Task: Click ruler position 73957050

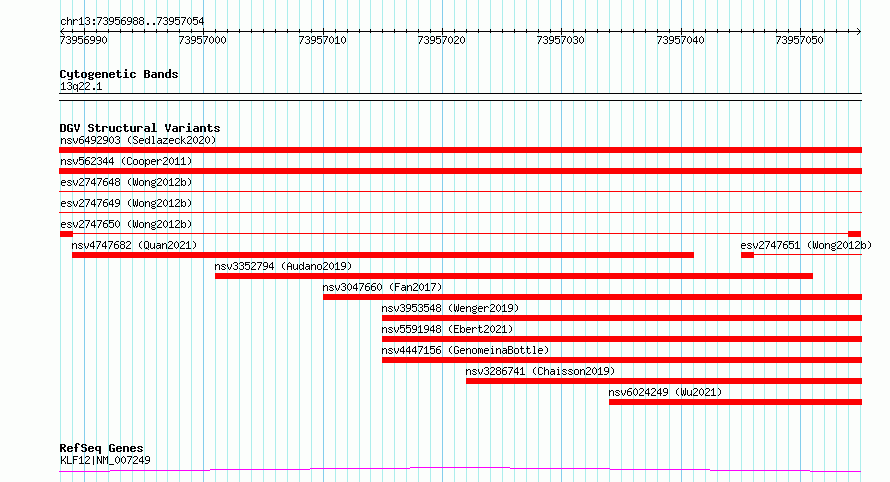Action: 800,40
